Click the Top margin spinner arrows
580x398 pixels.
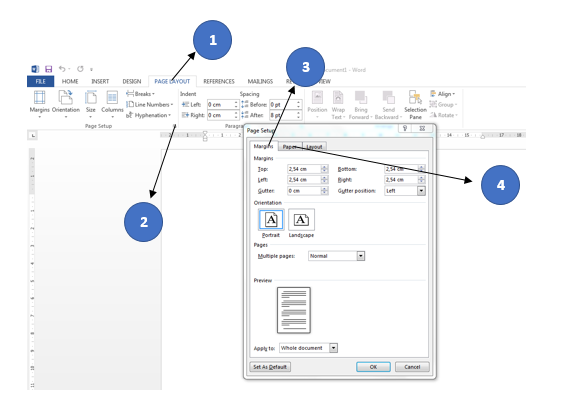coord(324,169)
